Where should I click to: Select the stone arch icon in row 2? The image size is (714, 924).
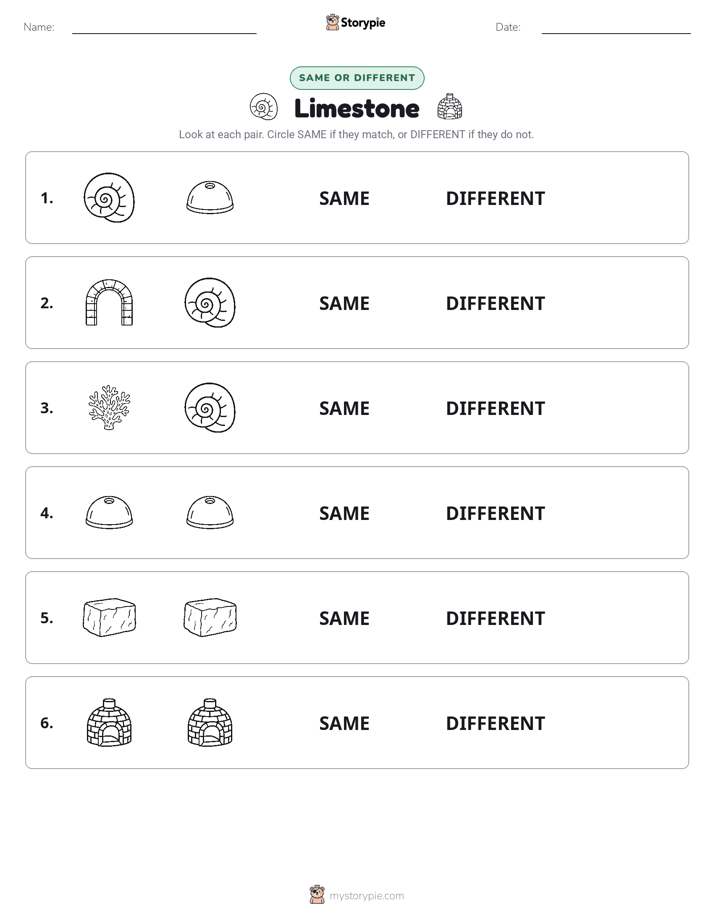point(109,303)
